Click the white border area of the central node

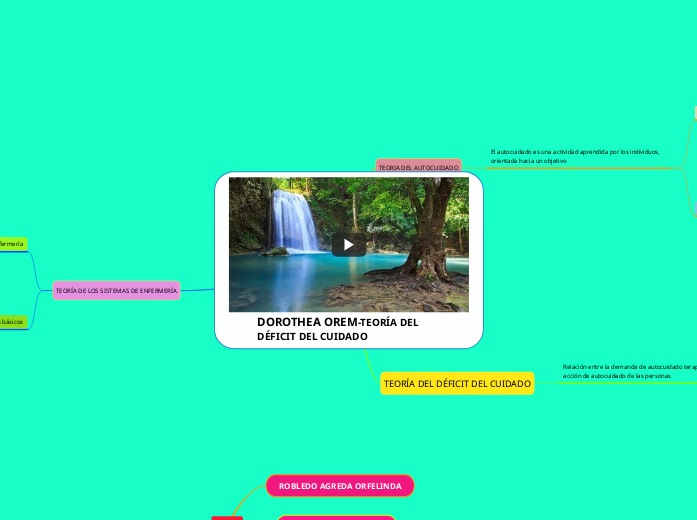[x=222, y=260]
